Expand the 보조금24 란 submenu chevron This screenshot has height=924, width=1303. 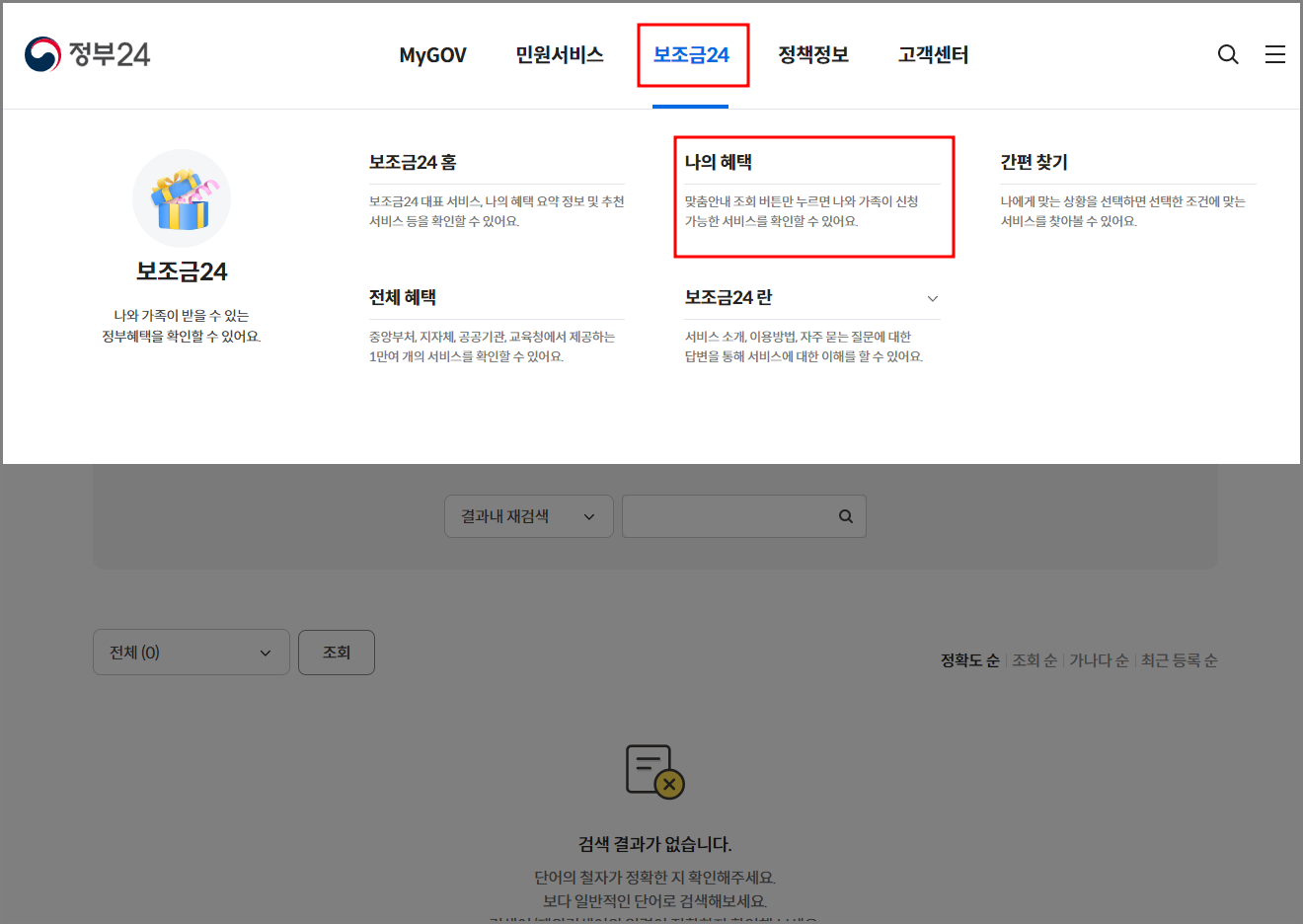(932, 298)
